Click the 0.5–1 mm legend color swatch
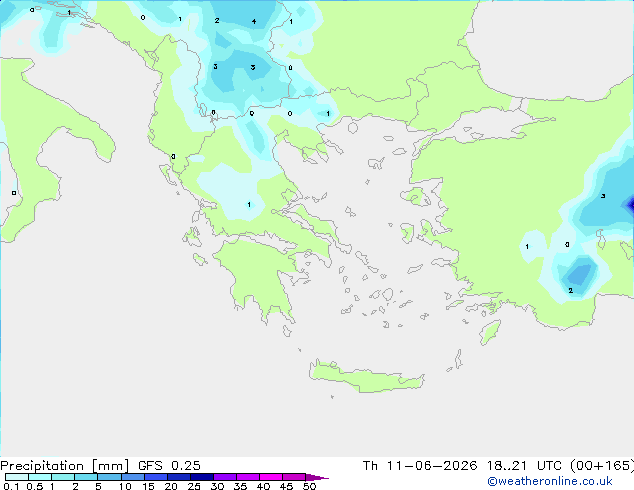The height and width of the screenshot is (490, 634). tap(40, 477)
